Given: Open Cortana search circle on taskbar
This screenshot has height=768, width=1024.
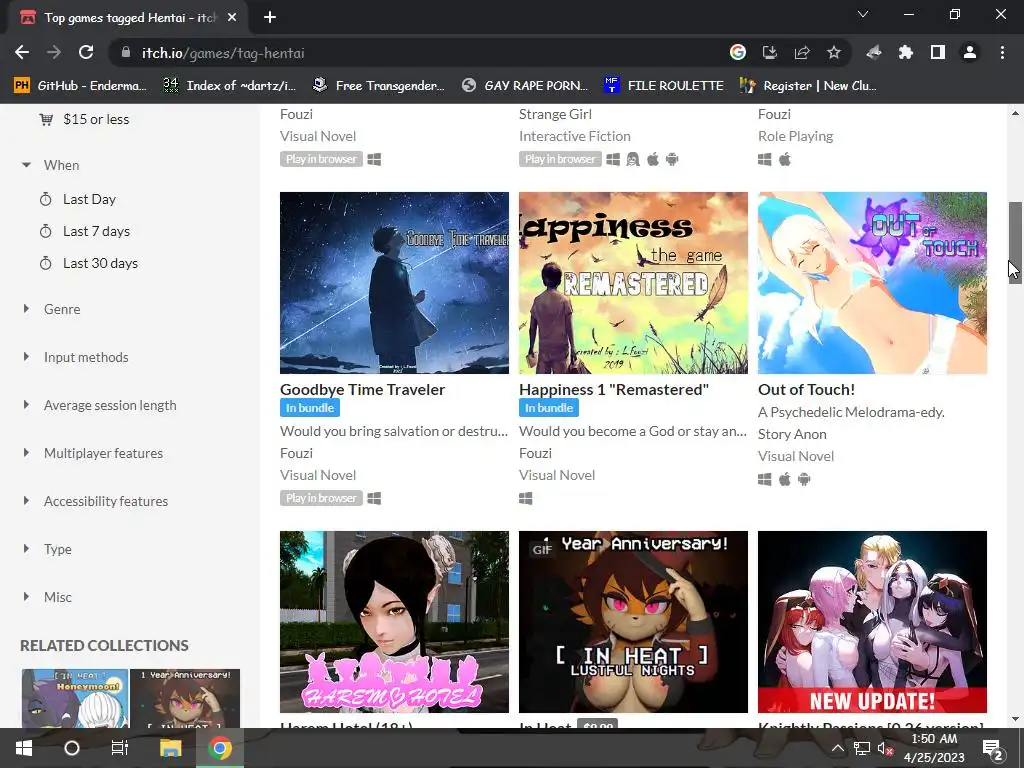Looking at the screenshot, I should coord(72,748).
